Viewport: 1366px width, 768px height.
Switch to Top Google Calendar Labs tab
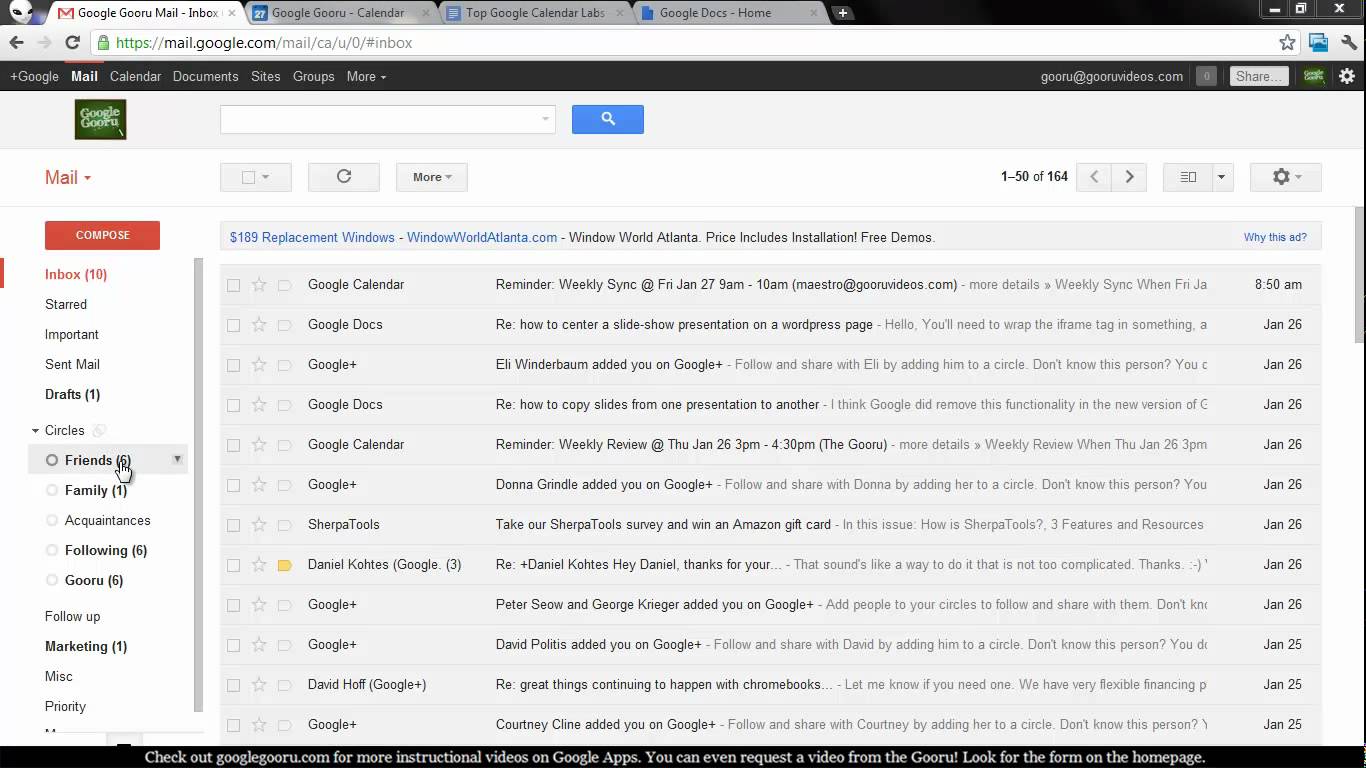point(534,13)
